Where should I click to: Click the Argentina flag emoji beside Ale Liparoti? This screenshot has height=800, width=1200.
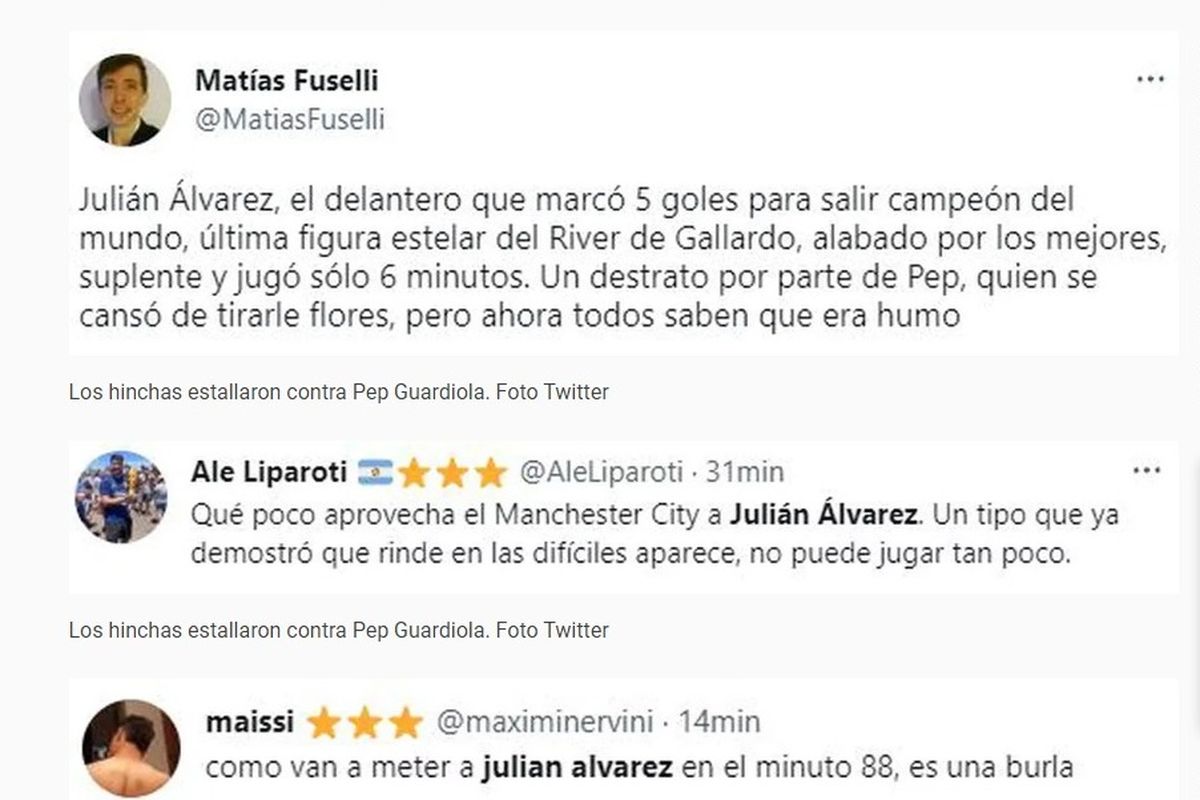(x=375, y=471)
